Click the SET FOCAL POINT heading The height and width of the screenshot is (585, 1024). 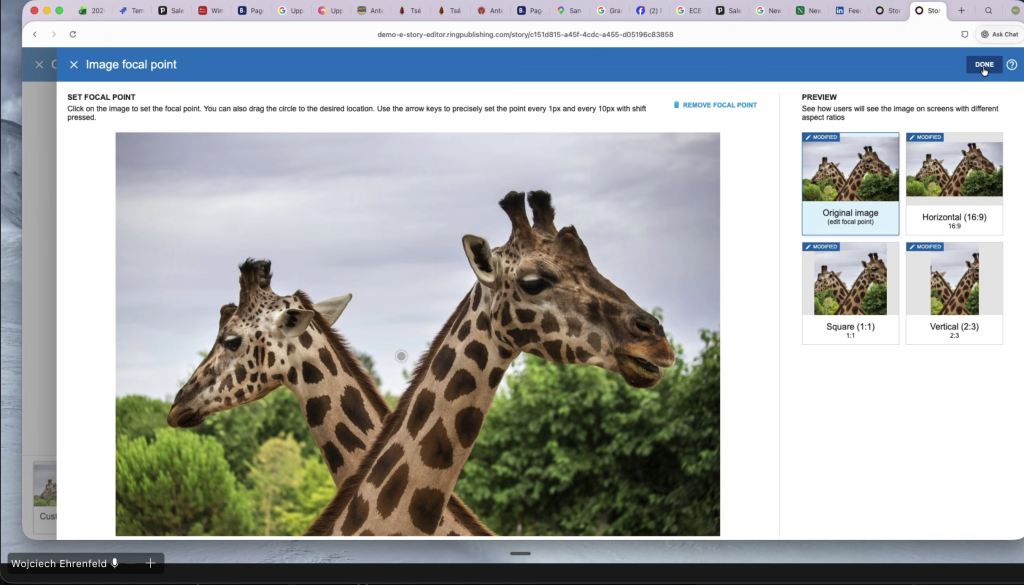[x=101, y=97]
